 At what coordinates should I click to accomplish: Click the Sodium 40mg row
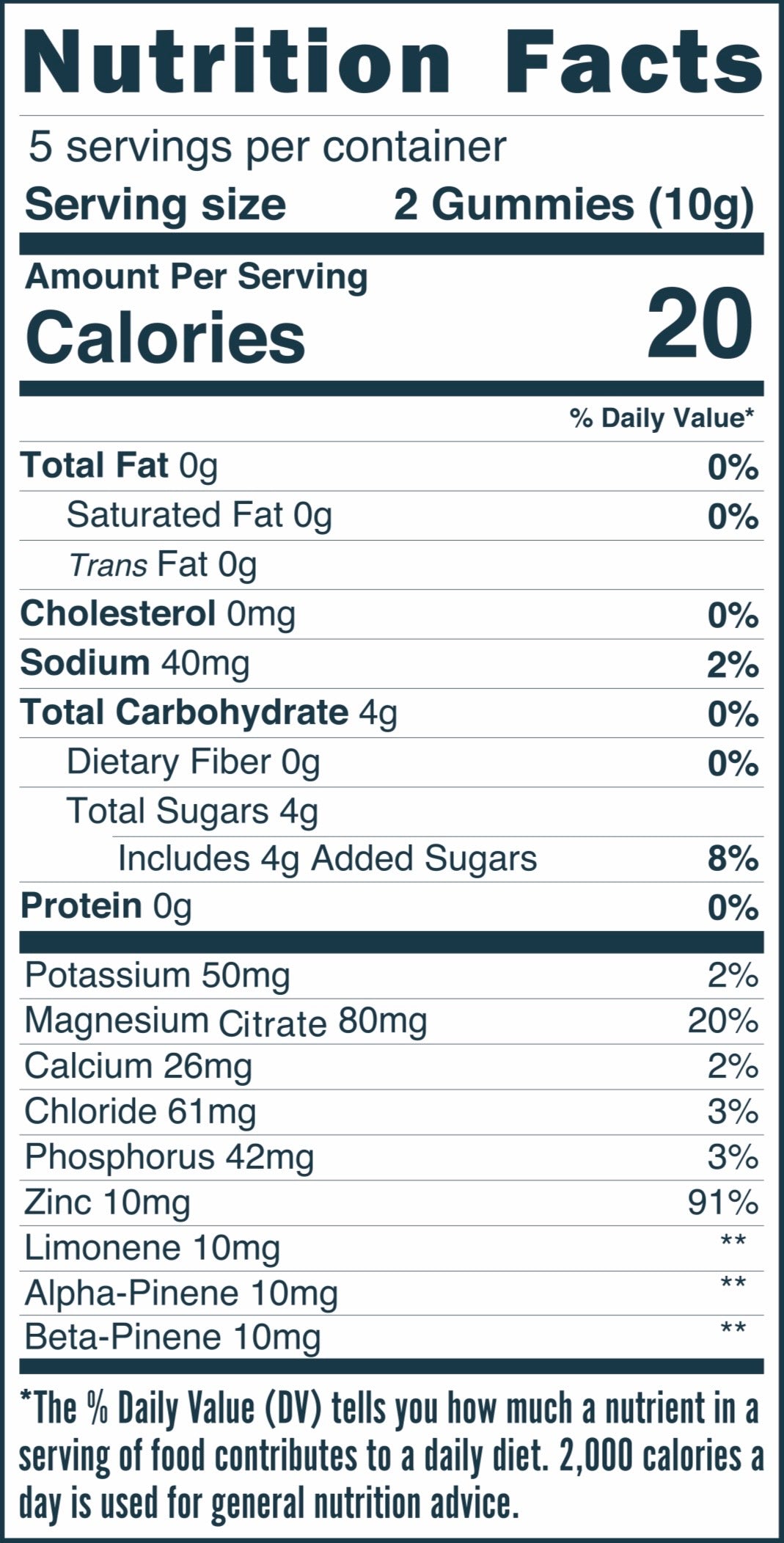tap(392, 663)
